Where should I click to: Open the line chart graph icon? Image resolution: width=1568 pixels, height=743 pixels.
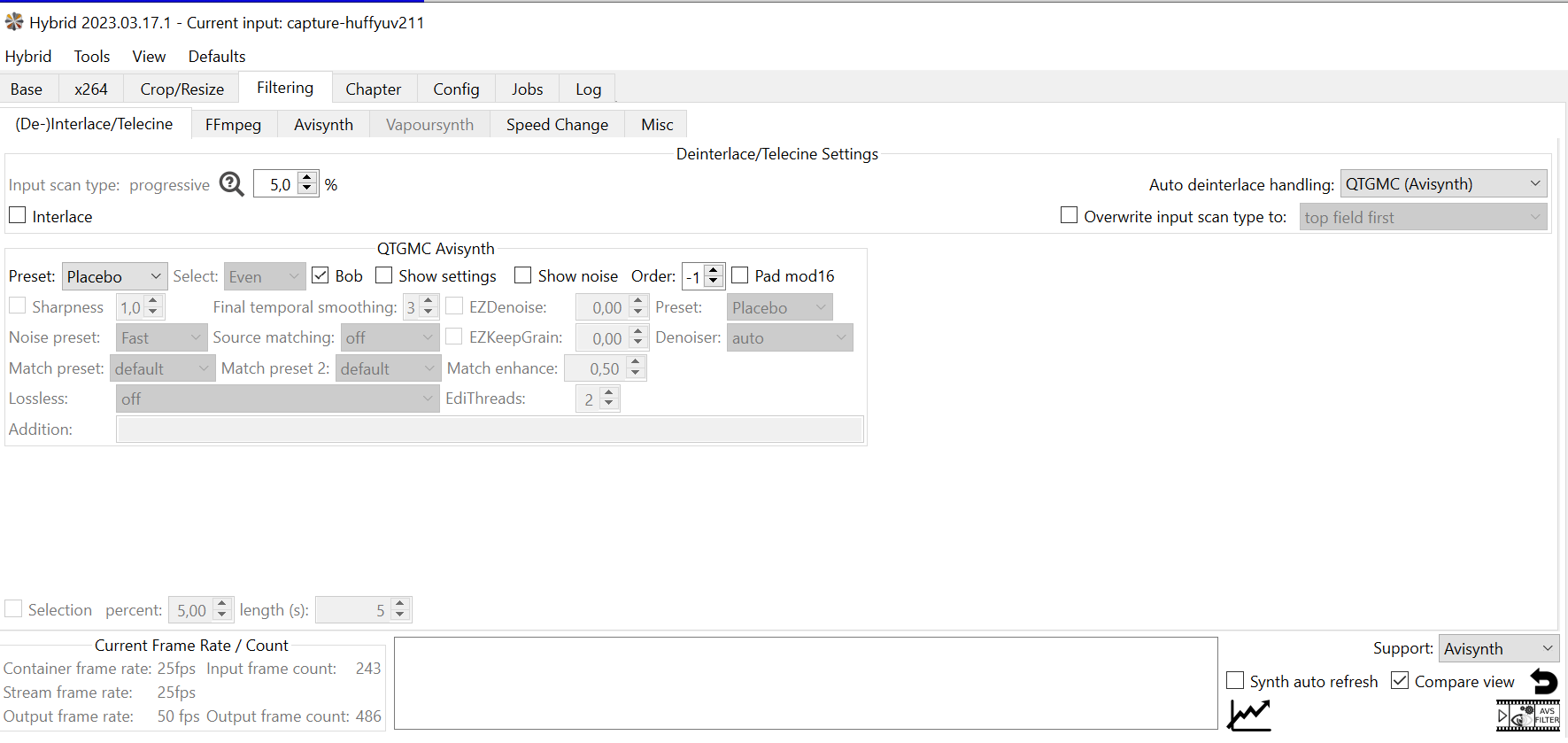point(1248,715)
